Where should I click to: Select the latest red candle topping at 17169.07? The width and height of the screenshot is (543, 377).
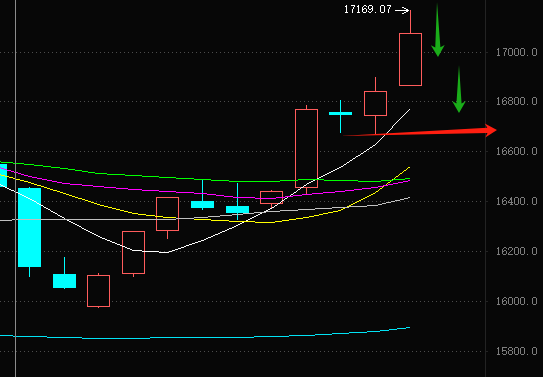(x=410, y=59)
